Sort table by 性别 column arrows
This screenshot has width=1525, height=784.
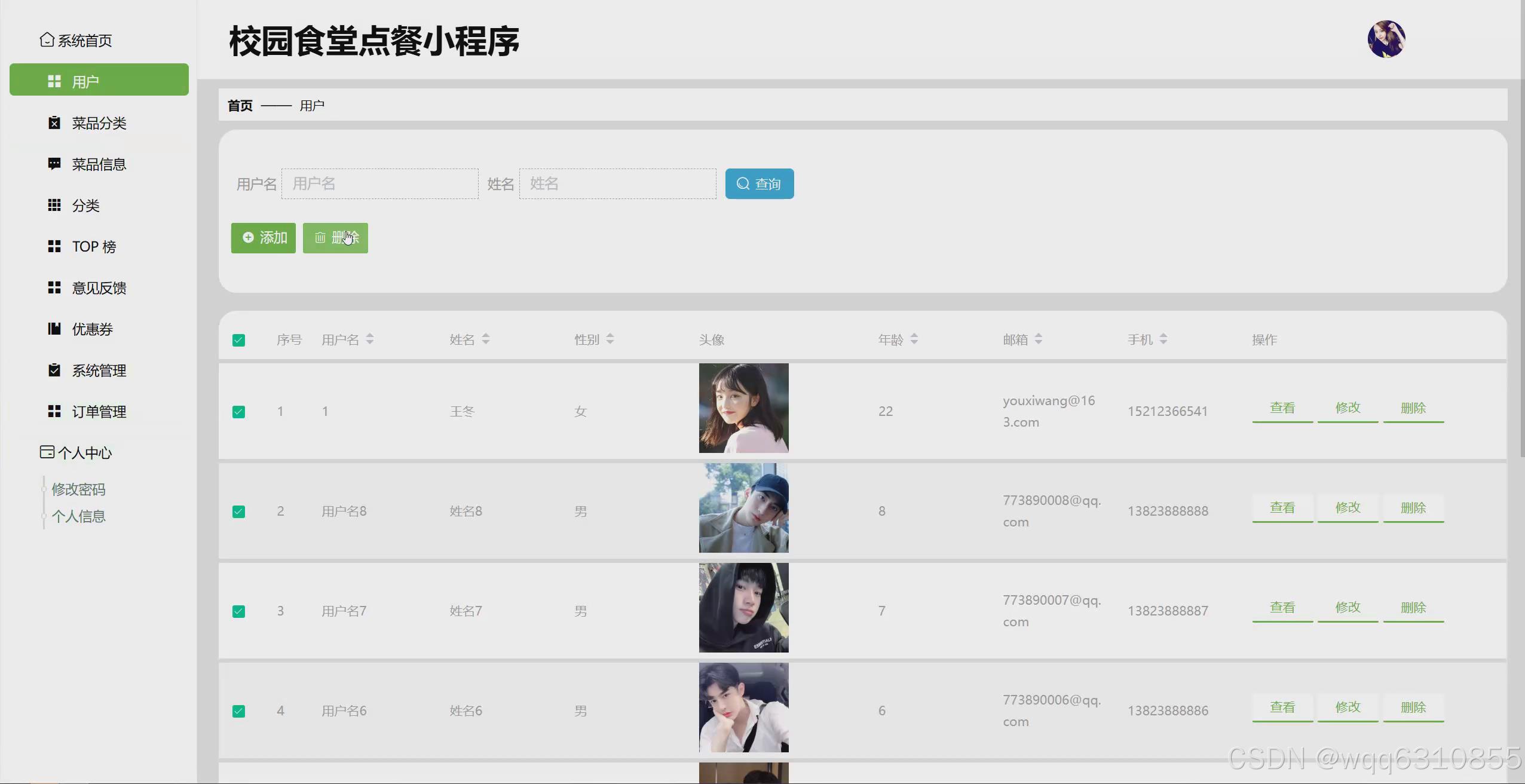coord(610,339)
